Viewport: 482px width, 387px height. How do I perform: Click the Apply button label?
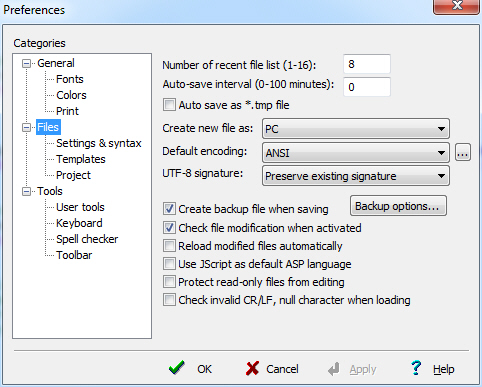(363, 369)
